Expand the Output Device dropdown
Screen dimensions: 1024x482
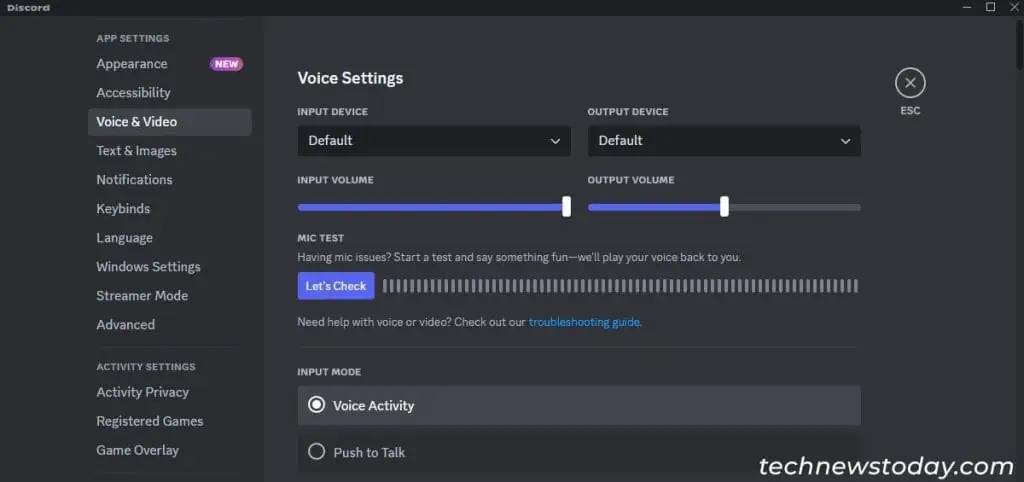pos(724,140)
